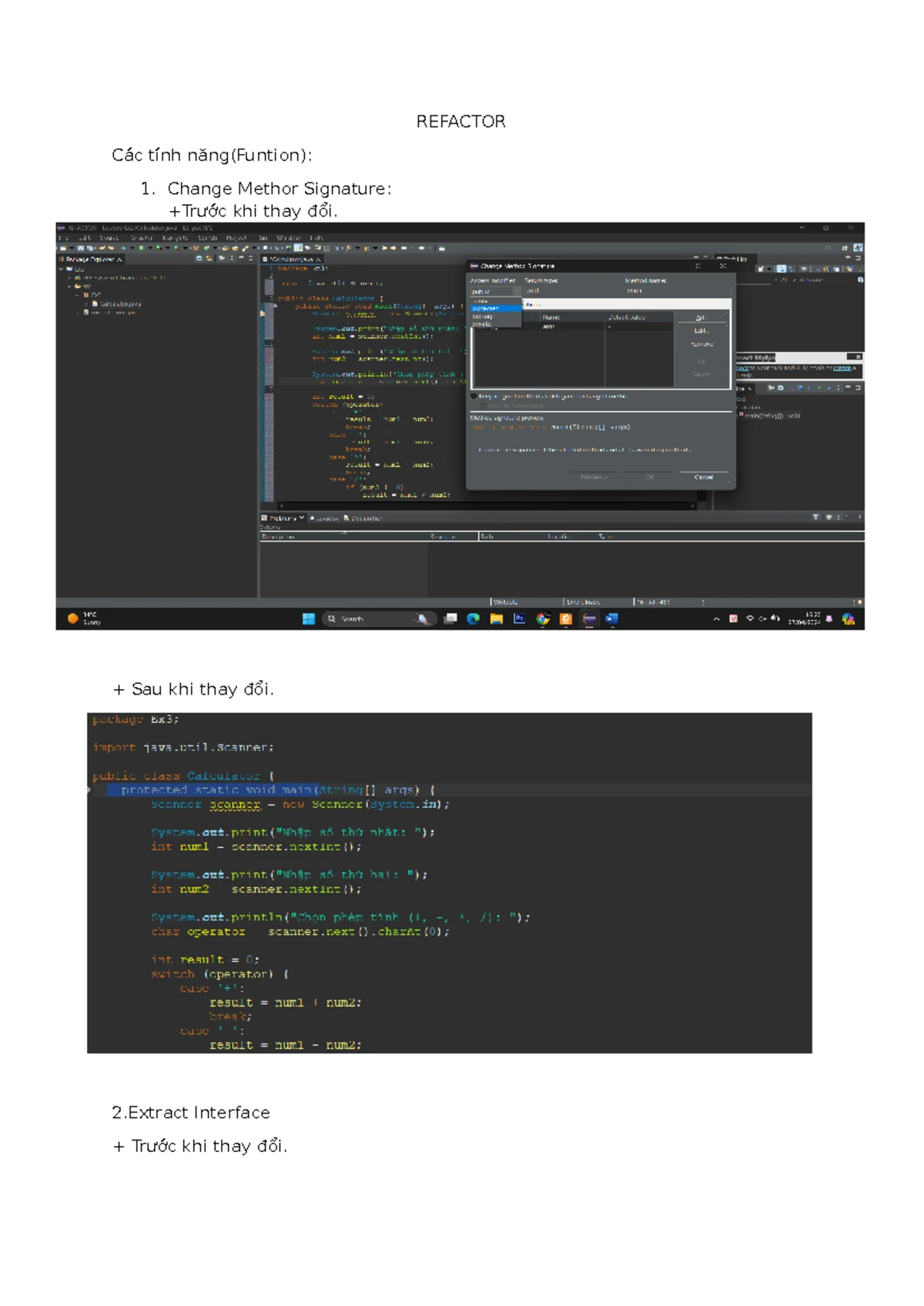Screen dimensions: 924x1306
Task: Collapse the project root node
Action: (61, 269)
